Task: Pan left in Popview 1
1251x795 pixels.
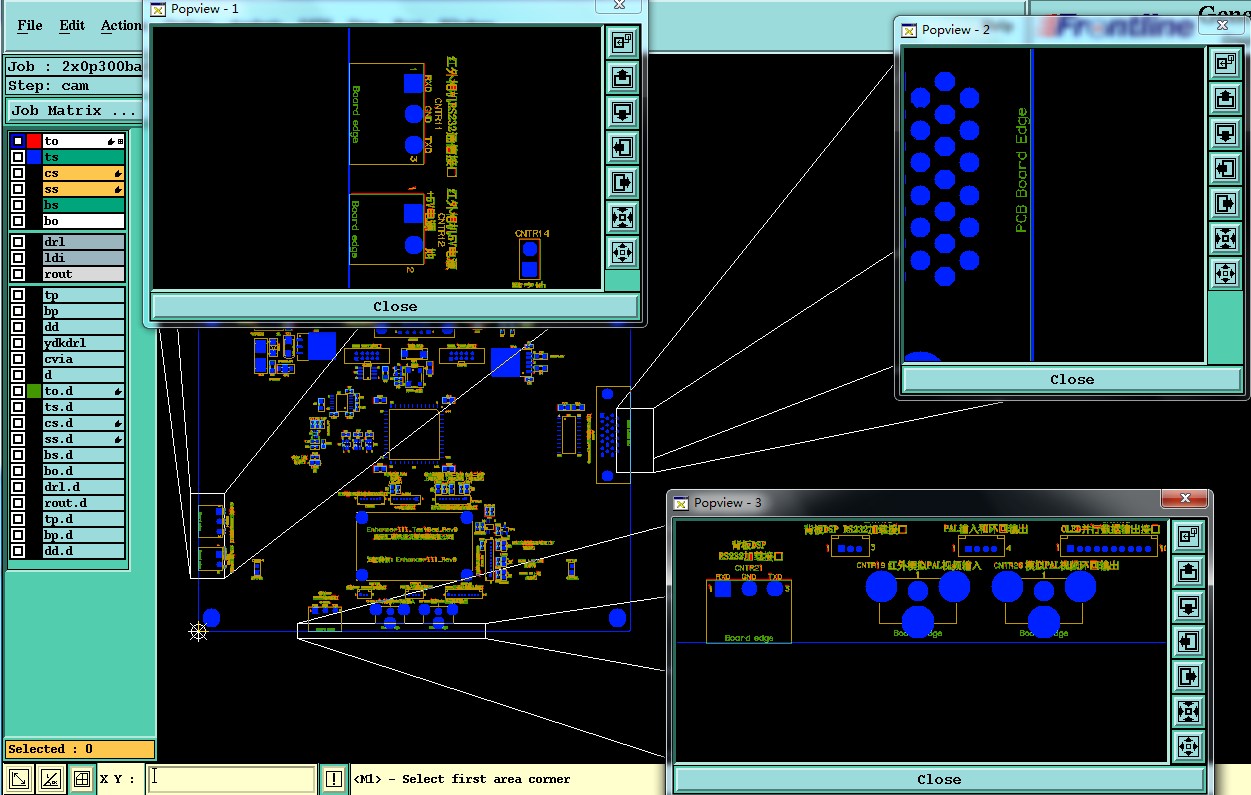Action: tap(622, 147)
